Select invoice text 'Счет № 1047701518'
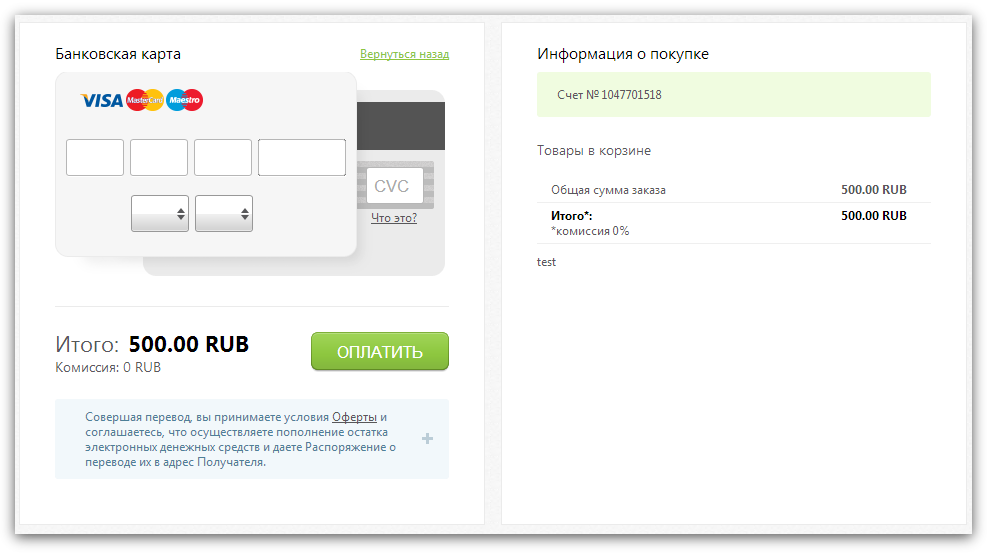Image resolution: width=987 pixels, height=554 pixels. point(609,95)
